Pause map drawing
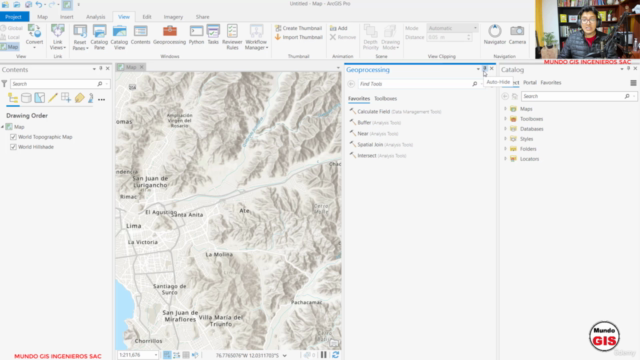Image resolution: width=640 pixels, height=360 pixels. point(324,355)
